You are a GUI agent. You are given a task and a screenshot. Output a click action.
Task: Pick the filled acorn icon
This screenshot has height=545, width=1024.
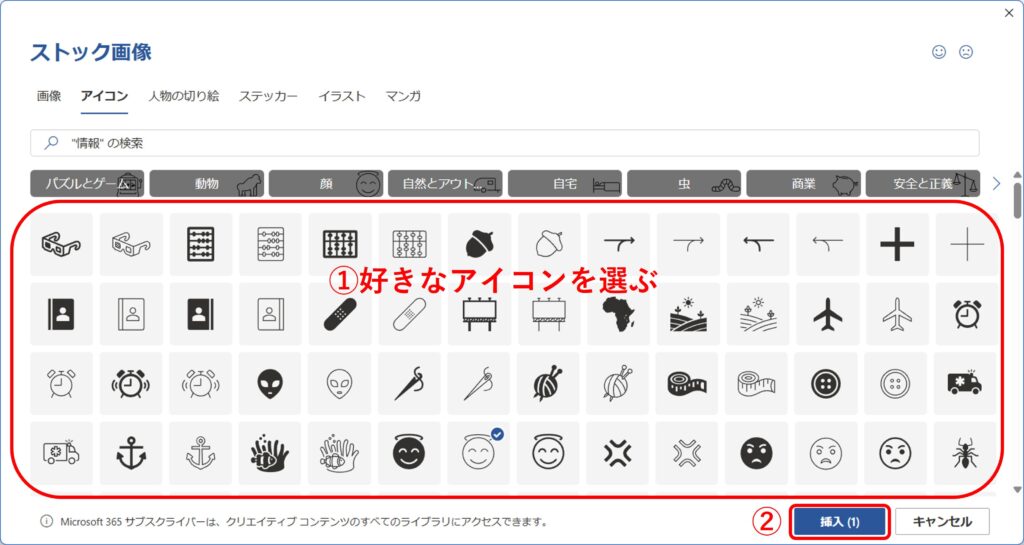[x=479, y=244]
